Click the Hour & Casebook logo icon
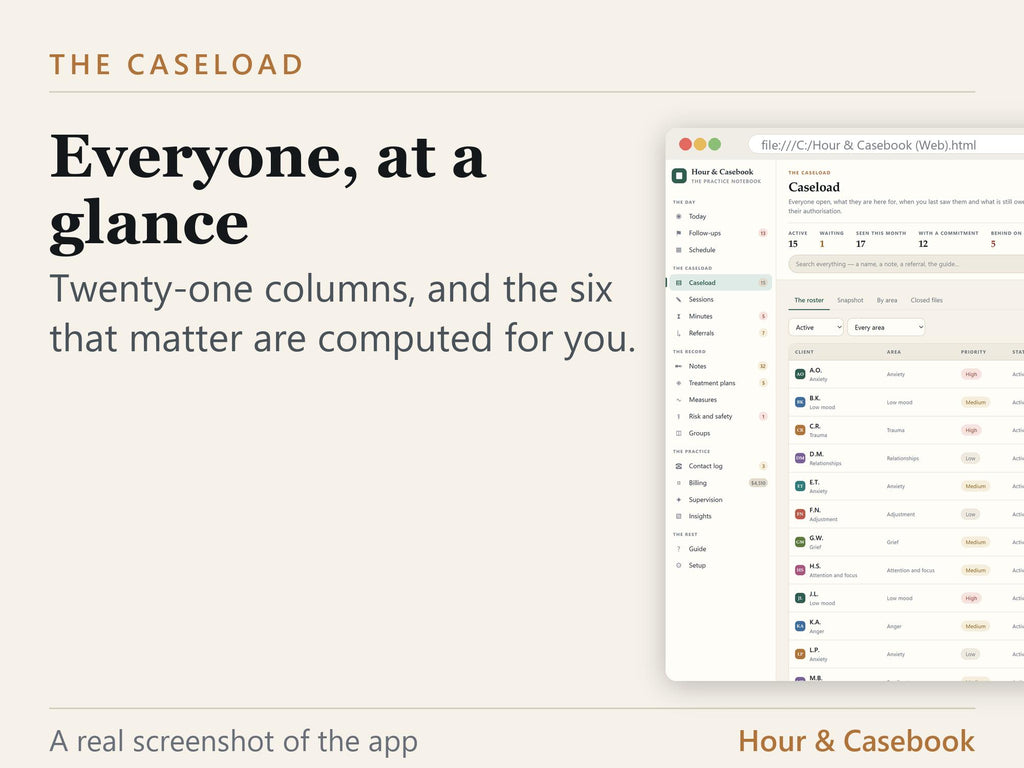This screenshot has width=1024, height=768. (679, 176)
